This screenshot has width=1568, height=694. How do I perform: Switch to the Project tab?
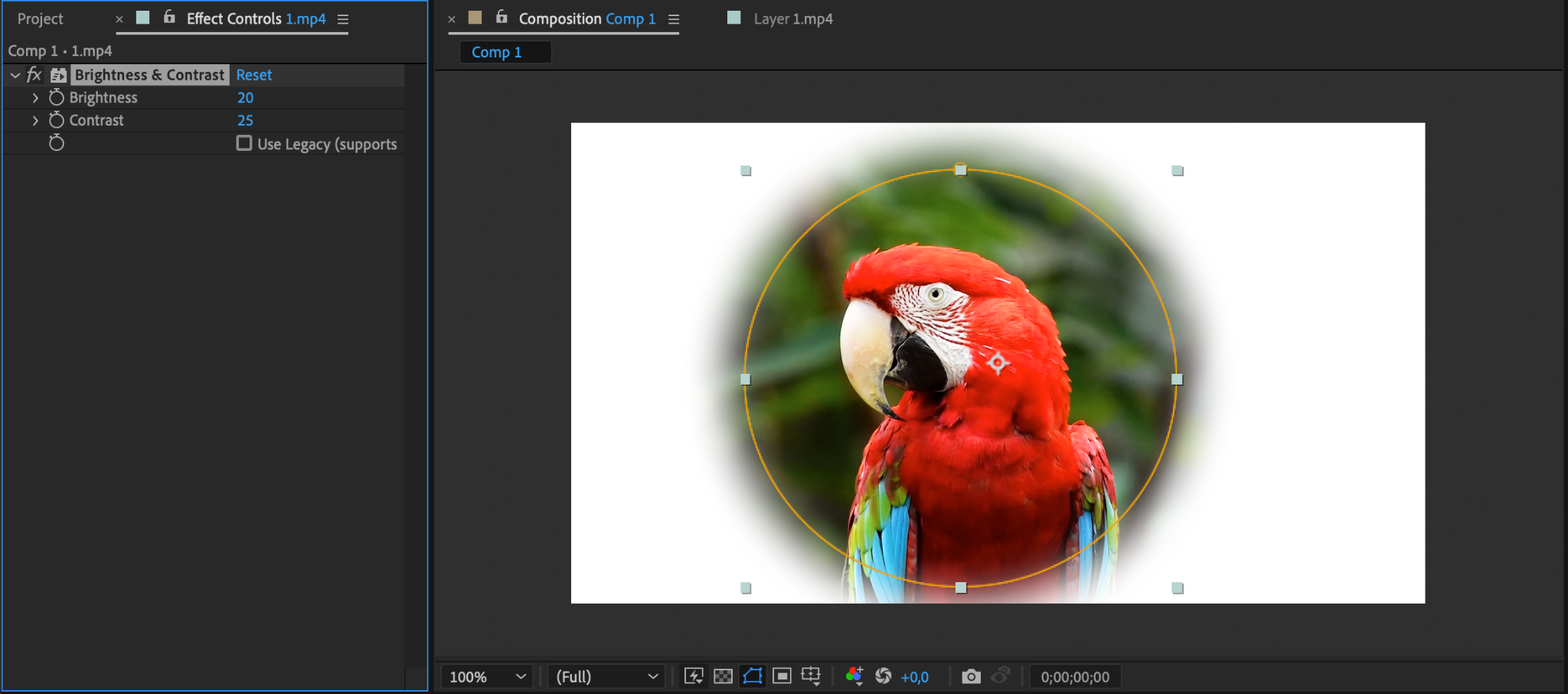point(41,19)
